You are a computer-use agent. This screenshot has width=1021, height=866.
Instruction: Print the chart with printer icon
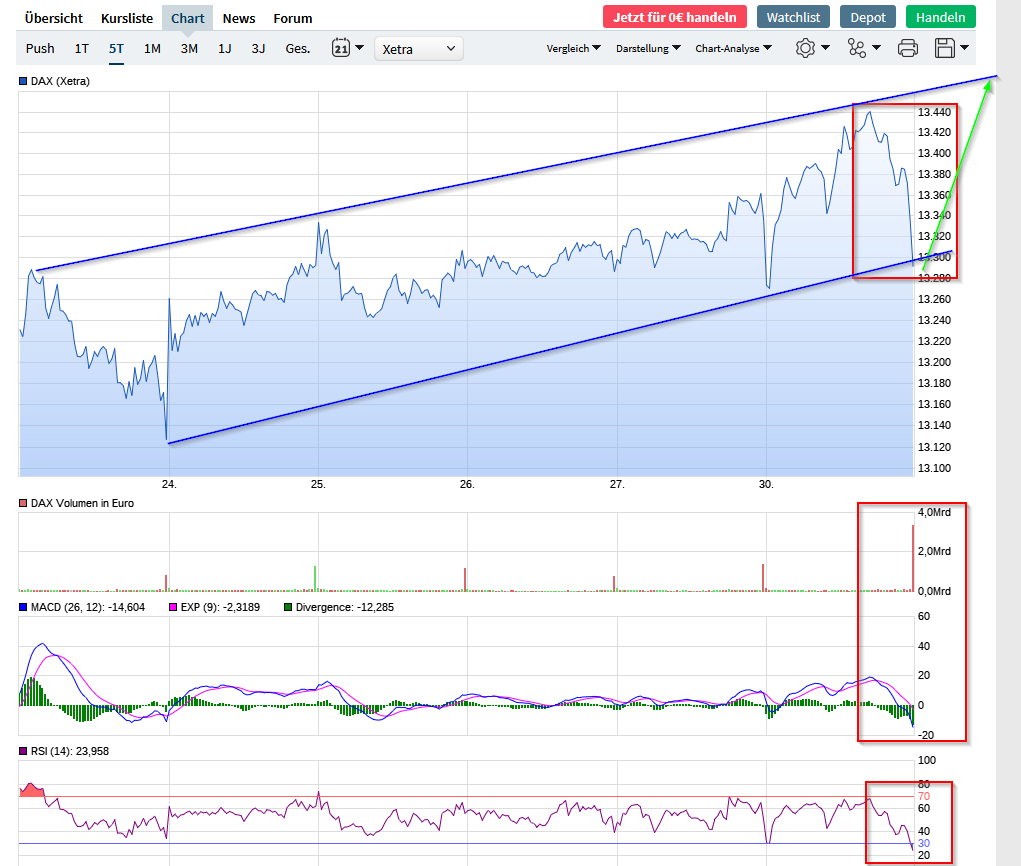[908, 48]
